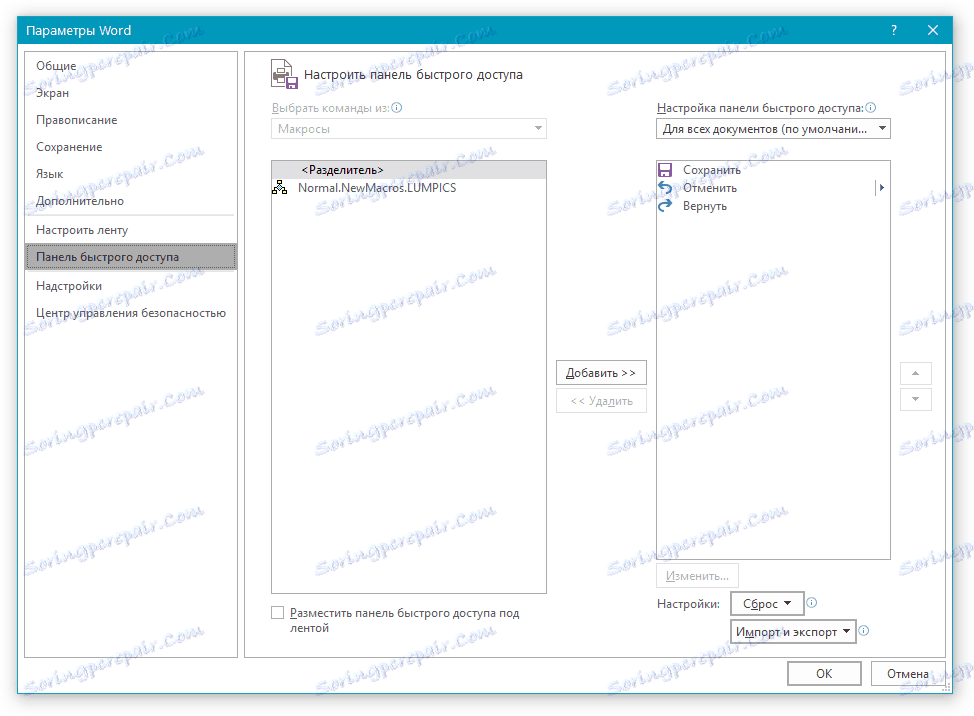
Task: Click the Redo icon beside Вернуть
Action: [x=665, y=206]
